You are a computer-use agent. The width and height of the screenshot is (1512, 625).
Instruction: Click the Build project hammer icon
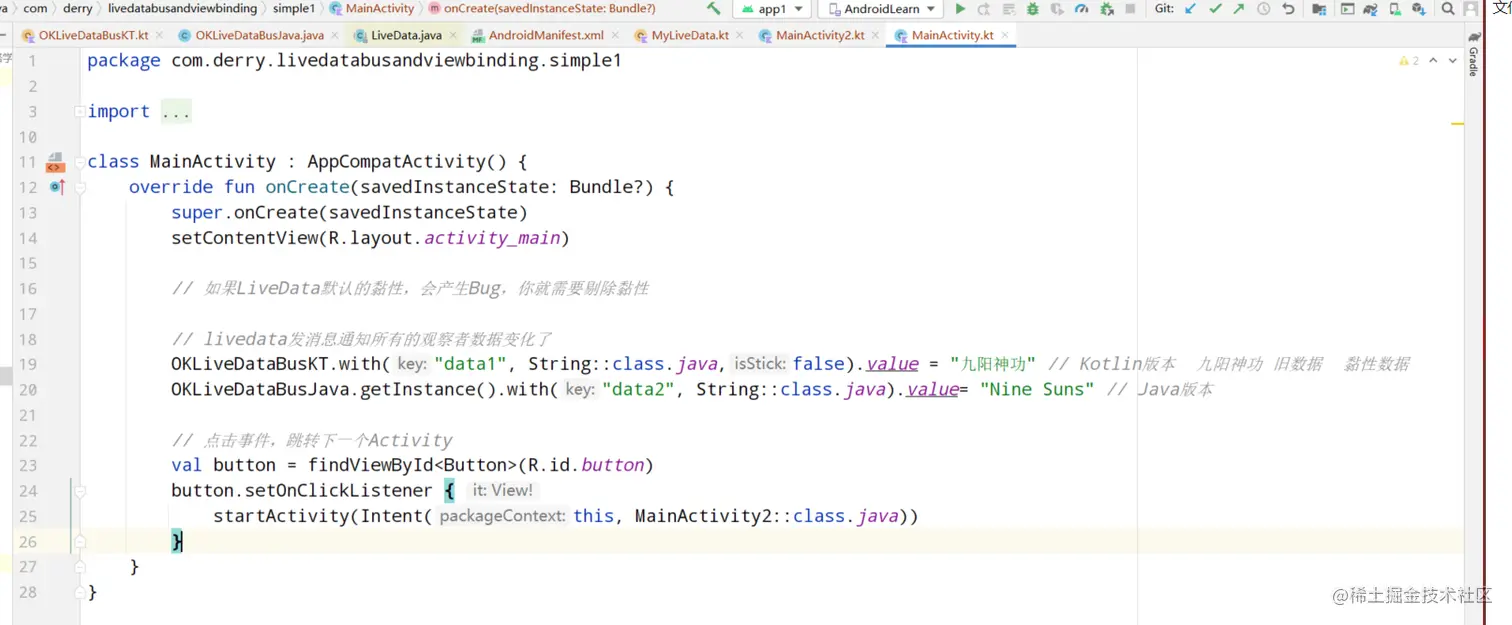point(713,9)
